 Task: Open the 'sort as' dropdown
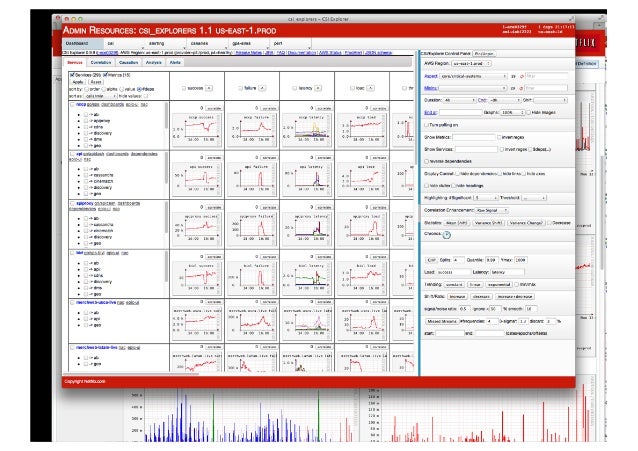click(x=101, y=96)
